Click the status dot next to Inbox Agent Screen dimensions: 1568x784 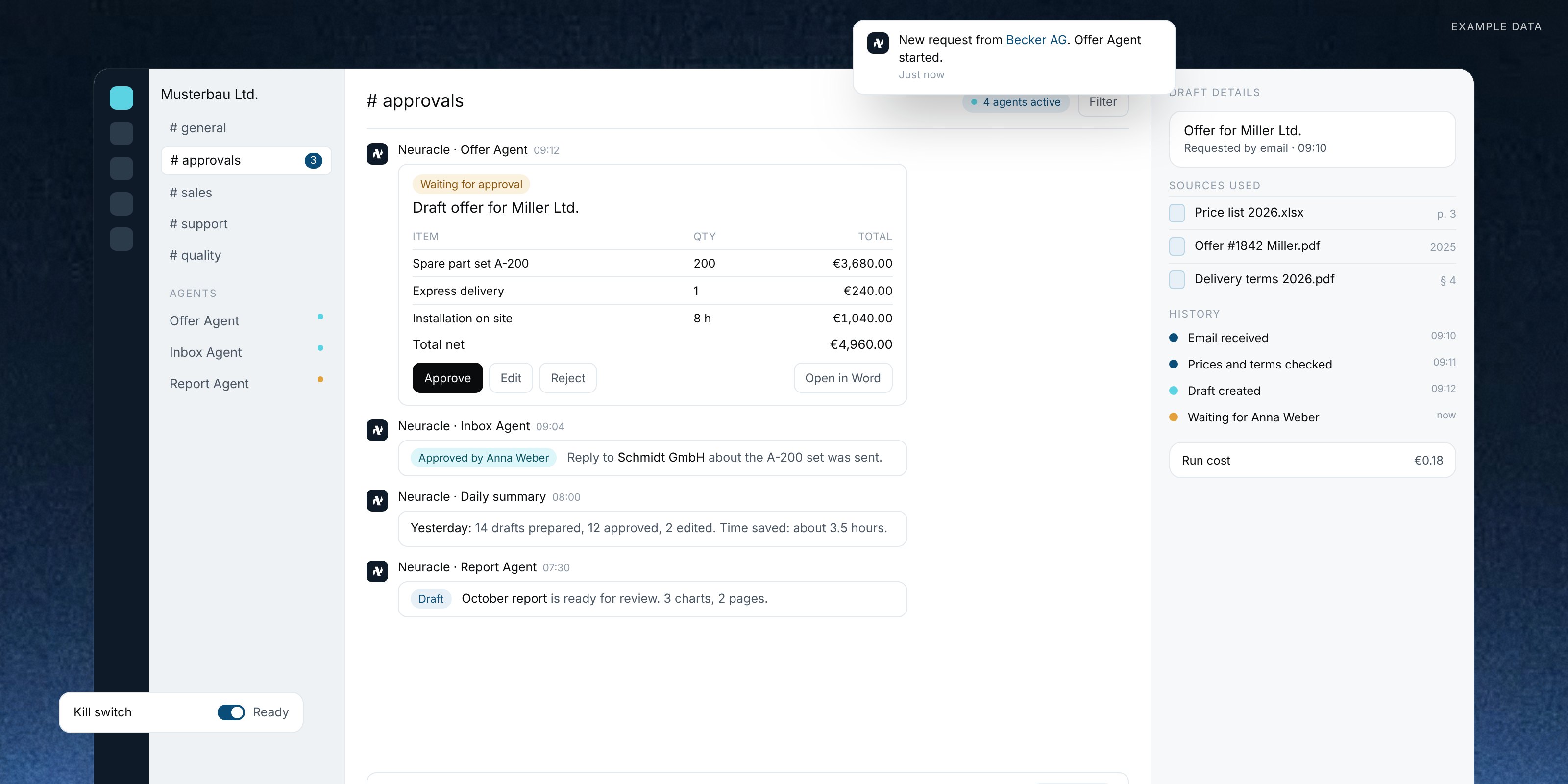(320, 348)
